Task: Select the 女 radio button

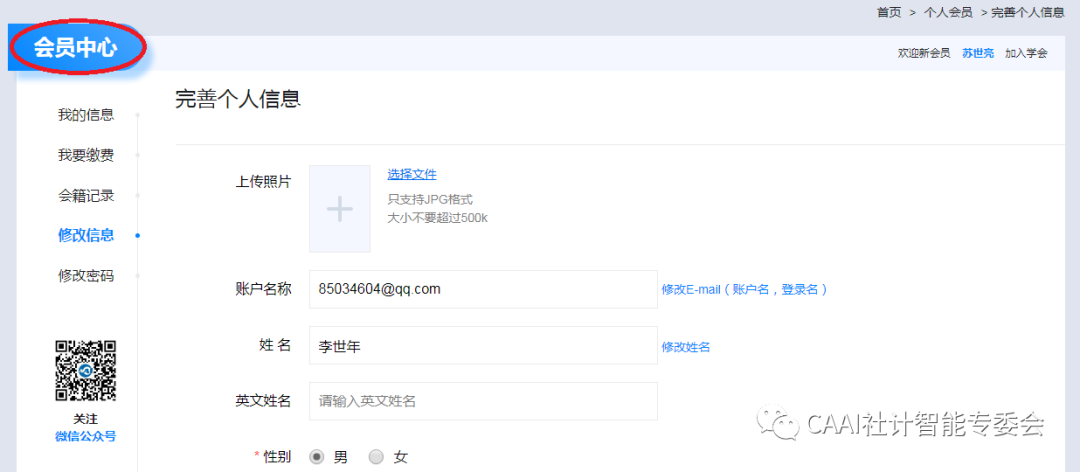Action: (x=376, y=457)
